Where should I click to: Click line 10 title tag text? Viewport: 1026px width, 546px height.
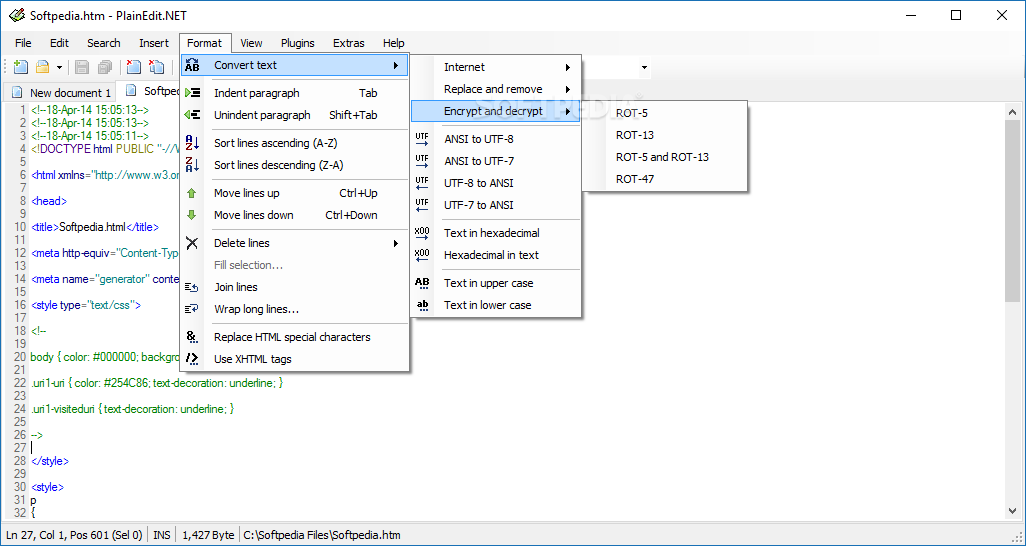click(x=95, y=227)
